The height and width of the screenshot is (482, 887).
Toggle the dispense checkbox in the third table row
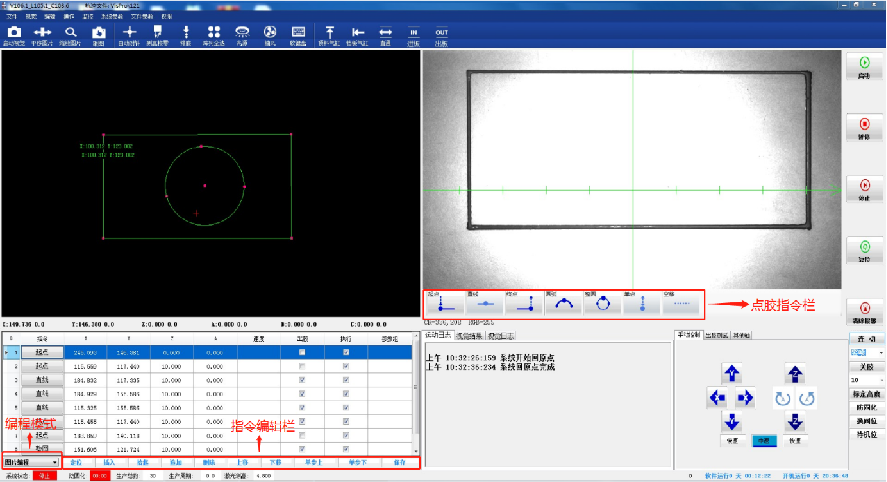pos(302,380)
